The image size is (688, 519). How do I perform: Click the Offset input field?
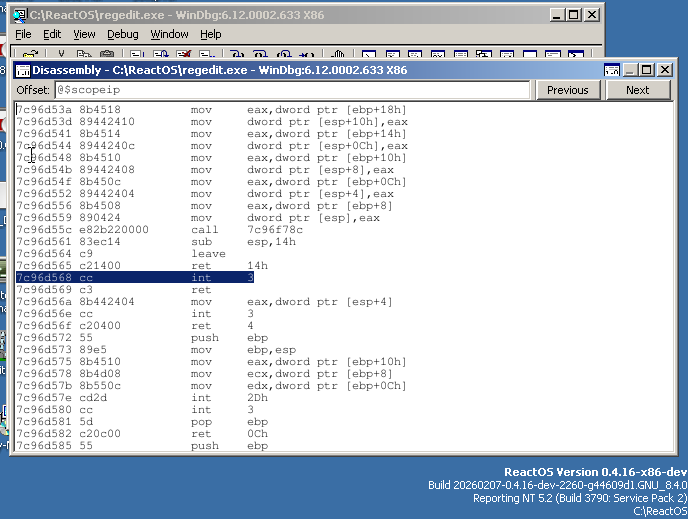pos(290,90)
